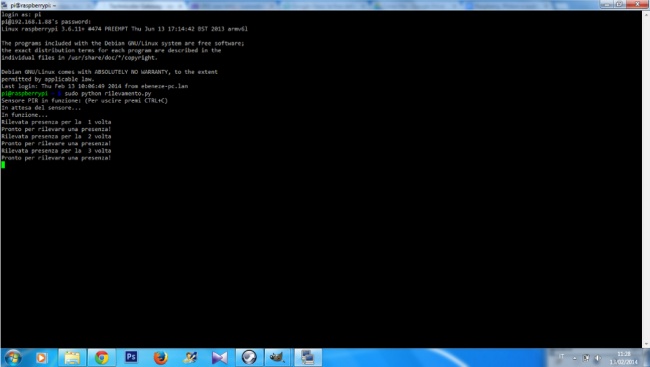The height and width of the screenshot is (367, 650).
Task: Switch to GIMP in the taskbar
Action: click(278, 357)
